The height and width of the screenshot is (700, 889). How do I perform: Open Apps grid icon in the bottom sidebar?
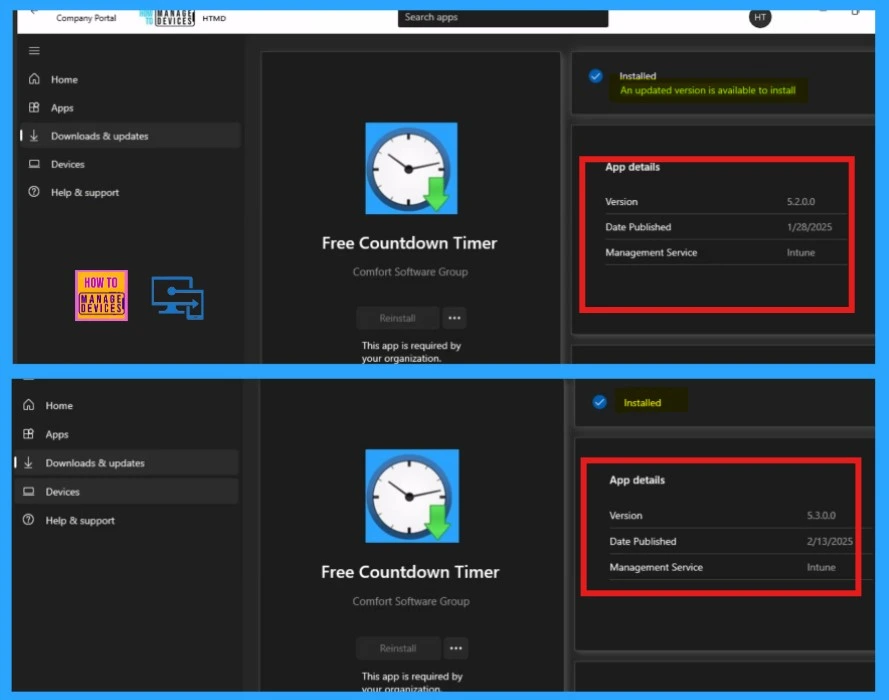[28, 434]
